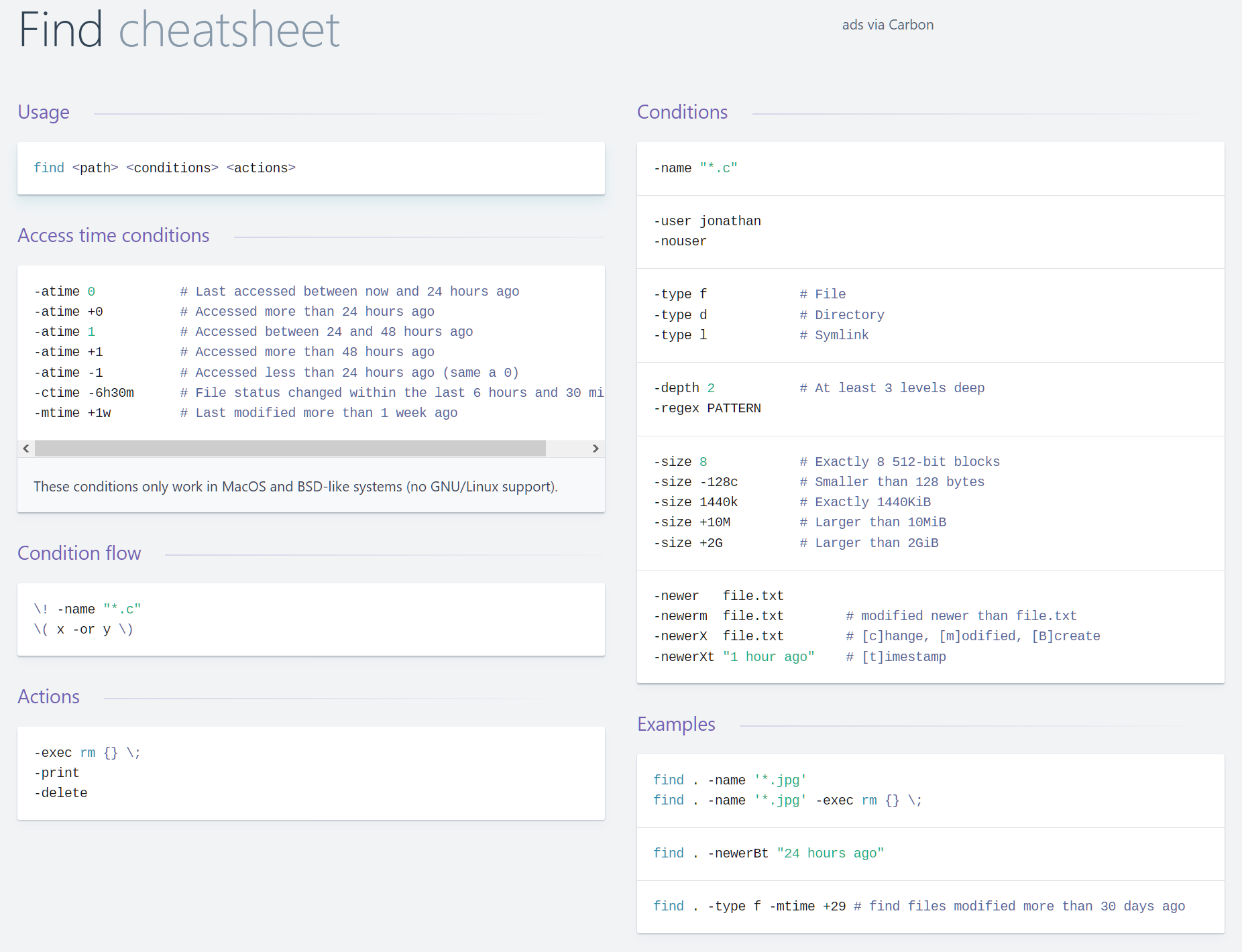Click the 'Examples' section heading
The height and width of the screenshot is (952, 1242).
pos(676,724)
